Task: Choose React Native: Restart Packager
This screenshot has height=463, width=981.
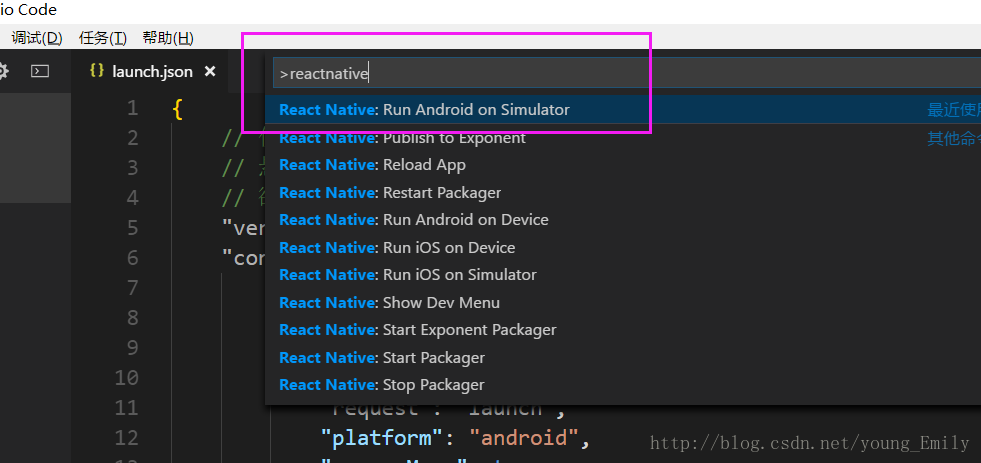Action: coord(623,193)
